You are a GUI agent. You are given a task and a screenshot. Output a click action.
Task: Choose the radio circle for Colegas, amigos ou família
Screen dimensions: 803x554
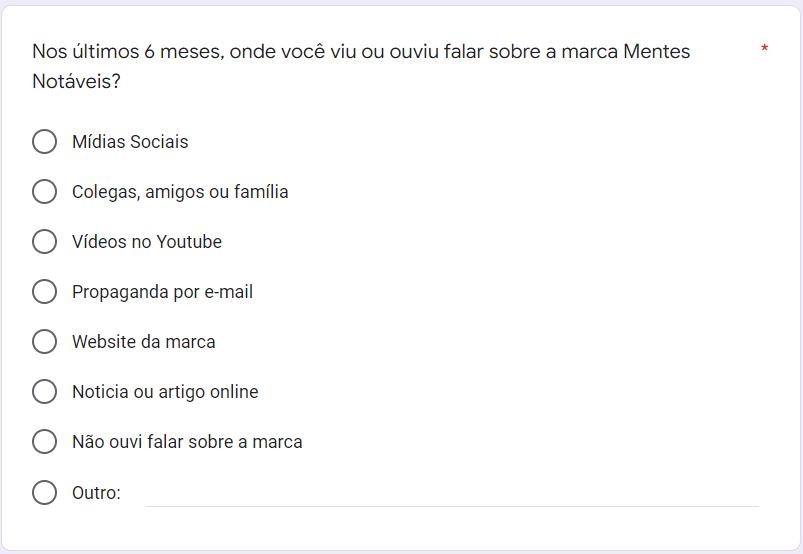[45, 192]
